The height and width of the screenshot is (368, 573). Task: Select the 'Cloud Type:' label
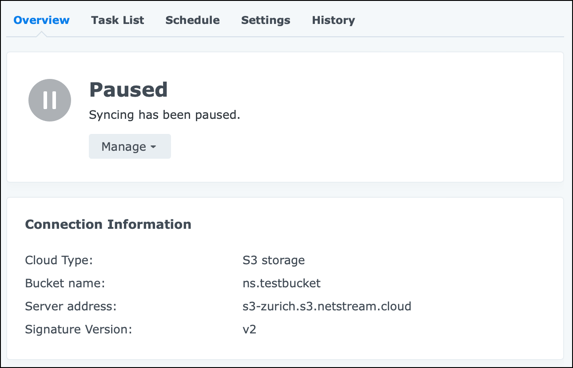coord(59,260)
